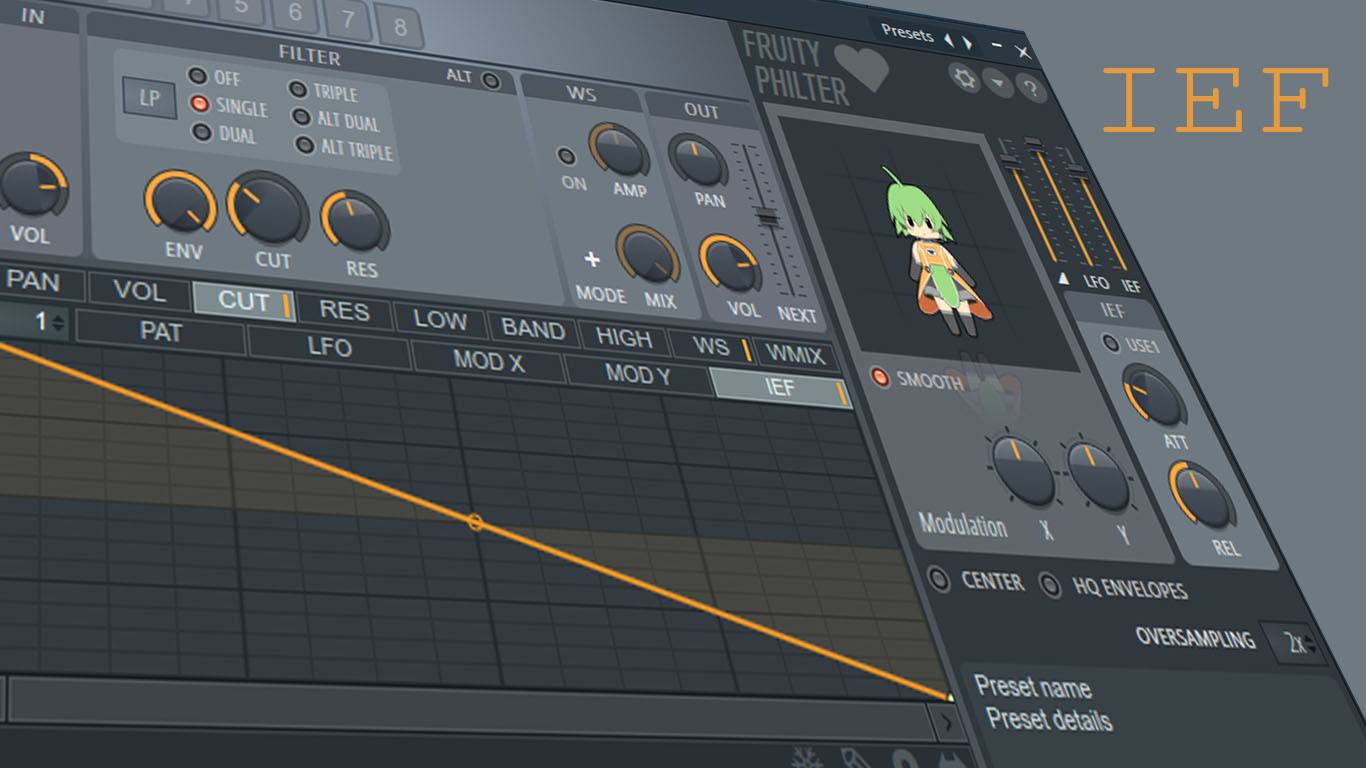Click the Modulation Y knob
The width and height of the screenshot is (1366, 768).
[x=1100, y=477]
